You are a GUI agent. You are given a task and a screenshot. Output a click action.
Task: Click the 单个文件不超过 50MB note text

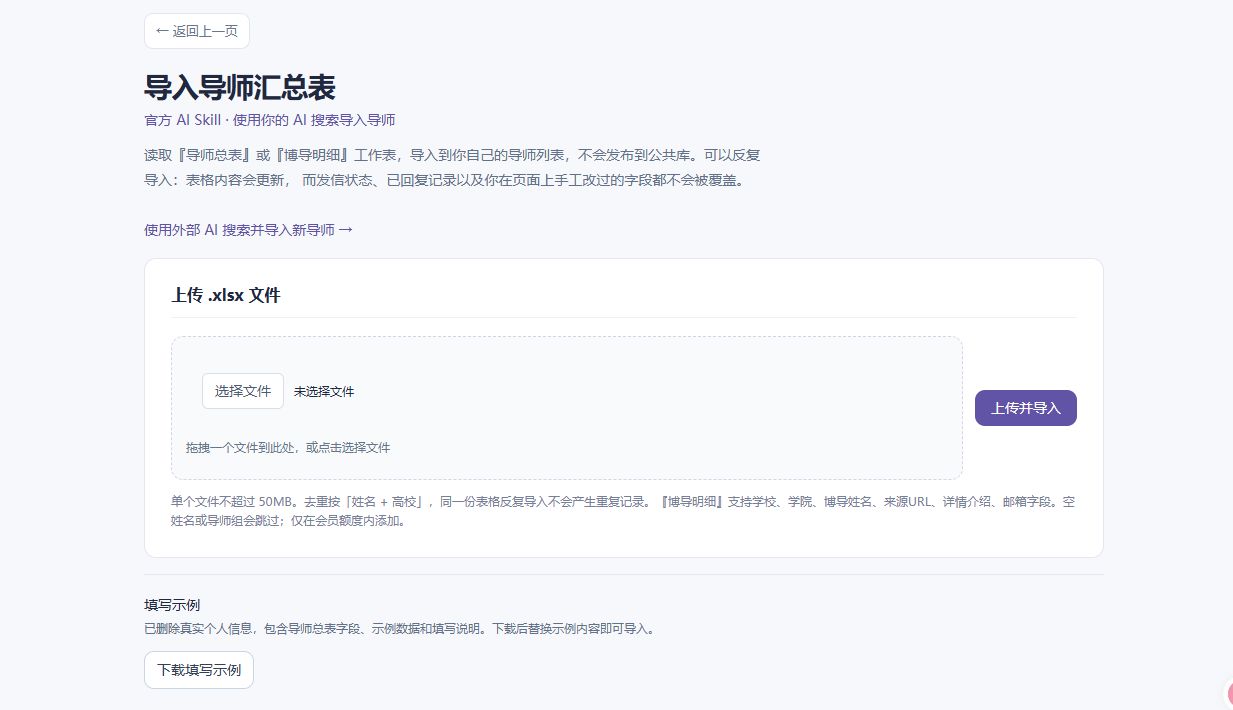(x=624, y=511)
